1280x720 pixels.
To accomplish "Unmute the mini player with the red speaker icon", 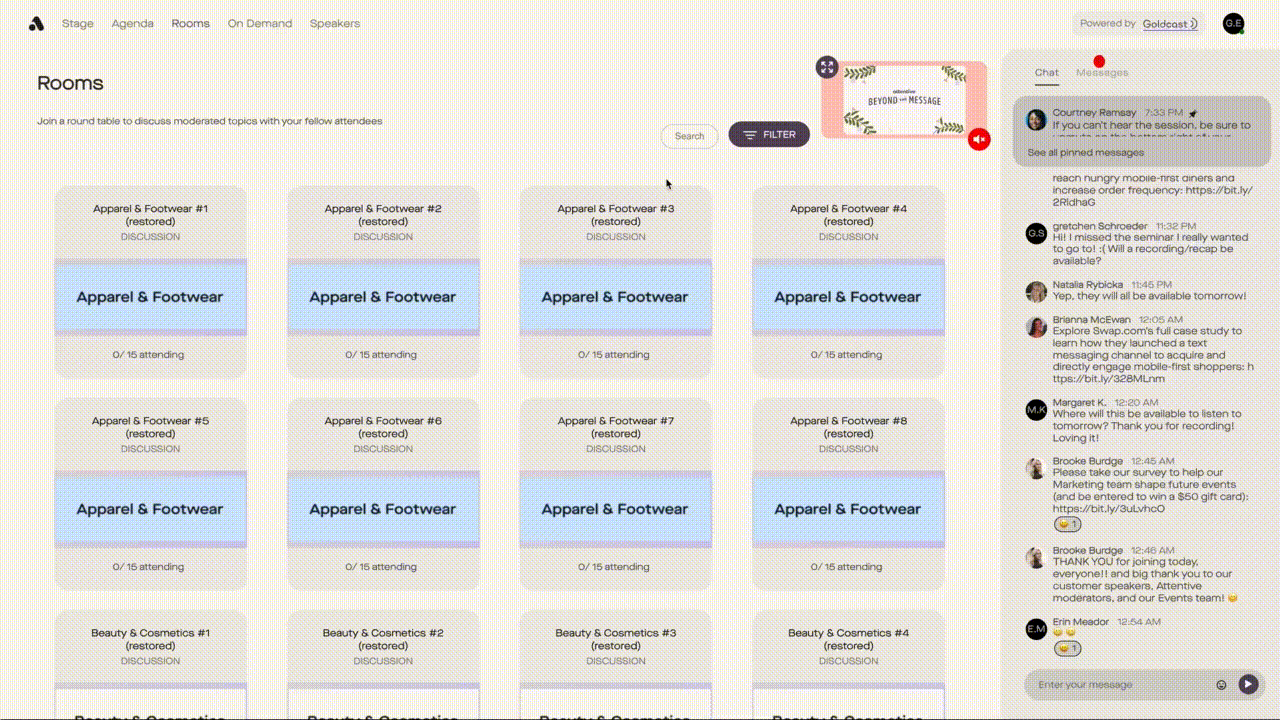I will [x=979, y=140].
